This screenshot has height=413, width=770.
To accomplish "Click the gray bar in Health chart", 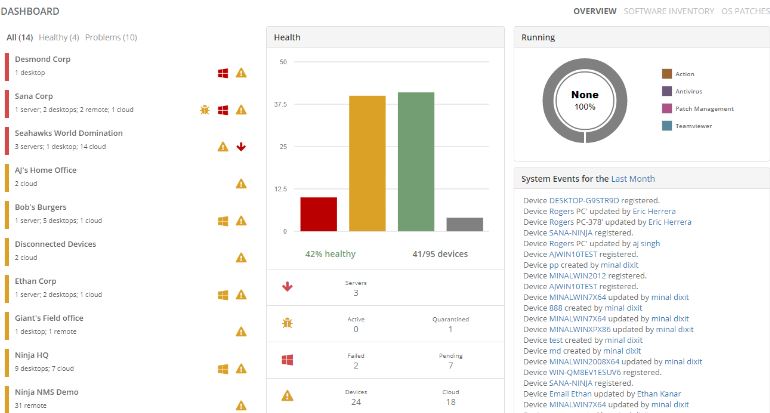I will point(465,224).
